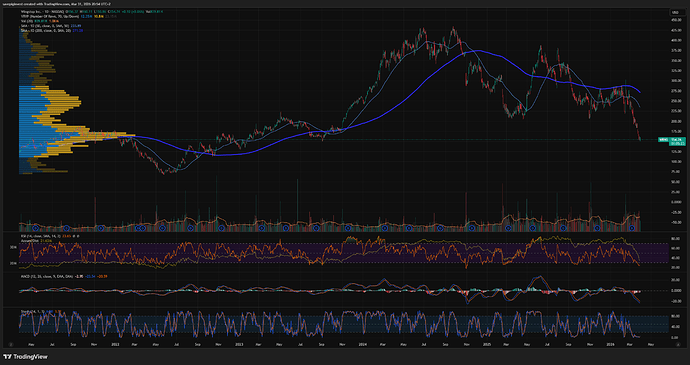Image resolution: width=690 pixels, height=365 pixels.
Task: Click the 60.00 level on RSI axis
Action: point(675,248)
